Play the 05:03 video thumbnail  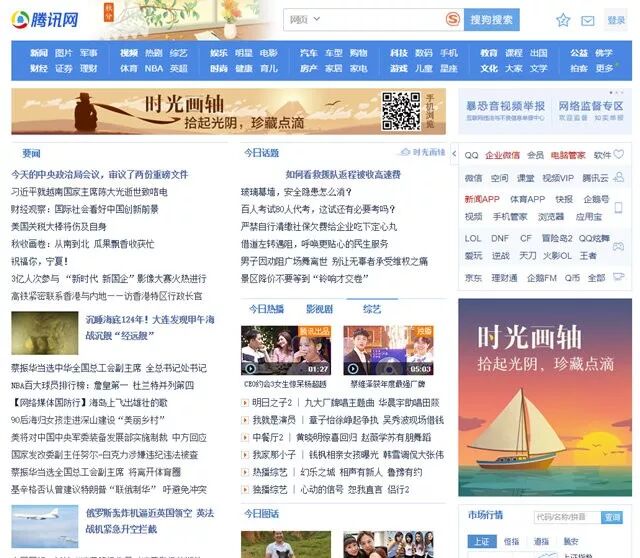click(388, 350)
